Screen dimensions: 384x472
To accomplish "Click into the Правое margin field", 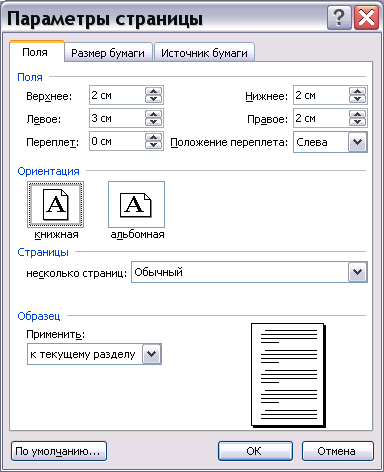I will pos(321,118).
